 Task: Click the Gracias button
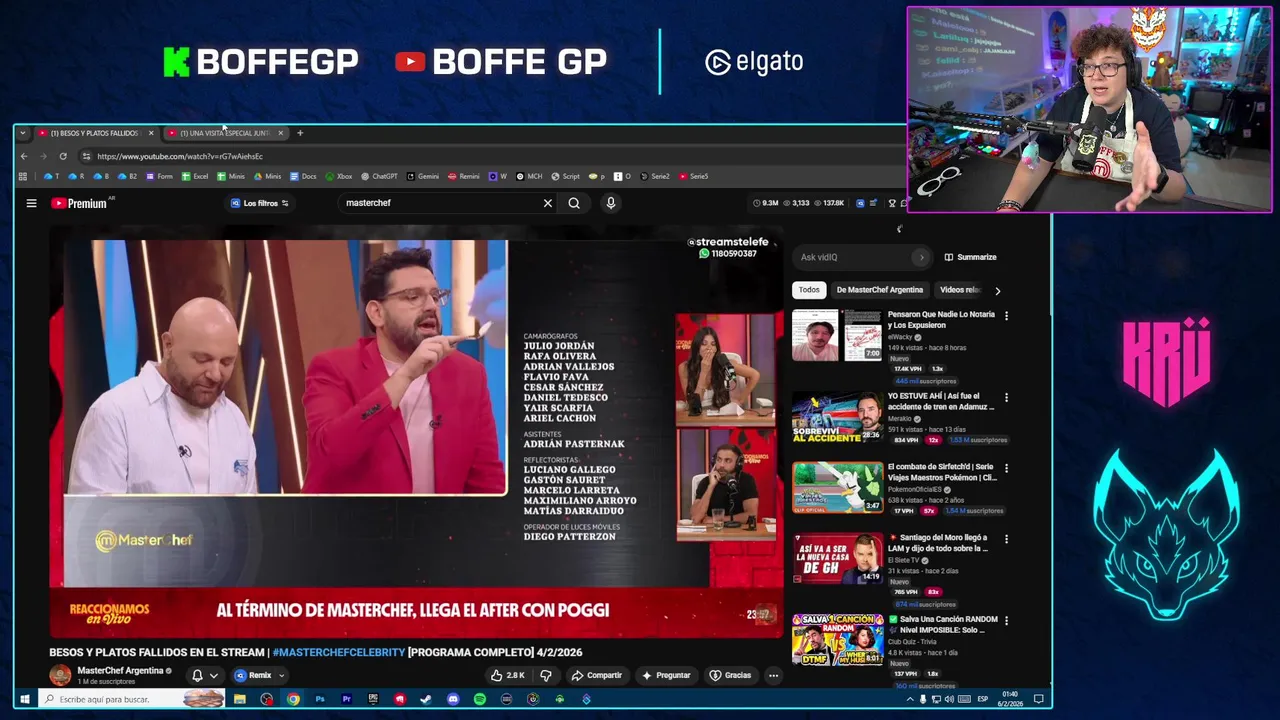[730, 675]
